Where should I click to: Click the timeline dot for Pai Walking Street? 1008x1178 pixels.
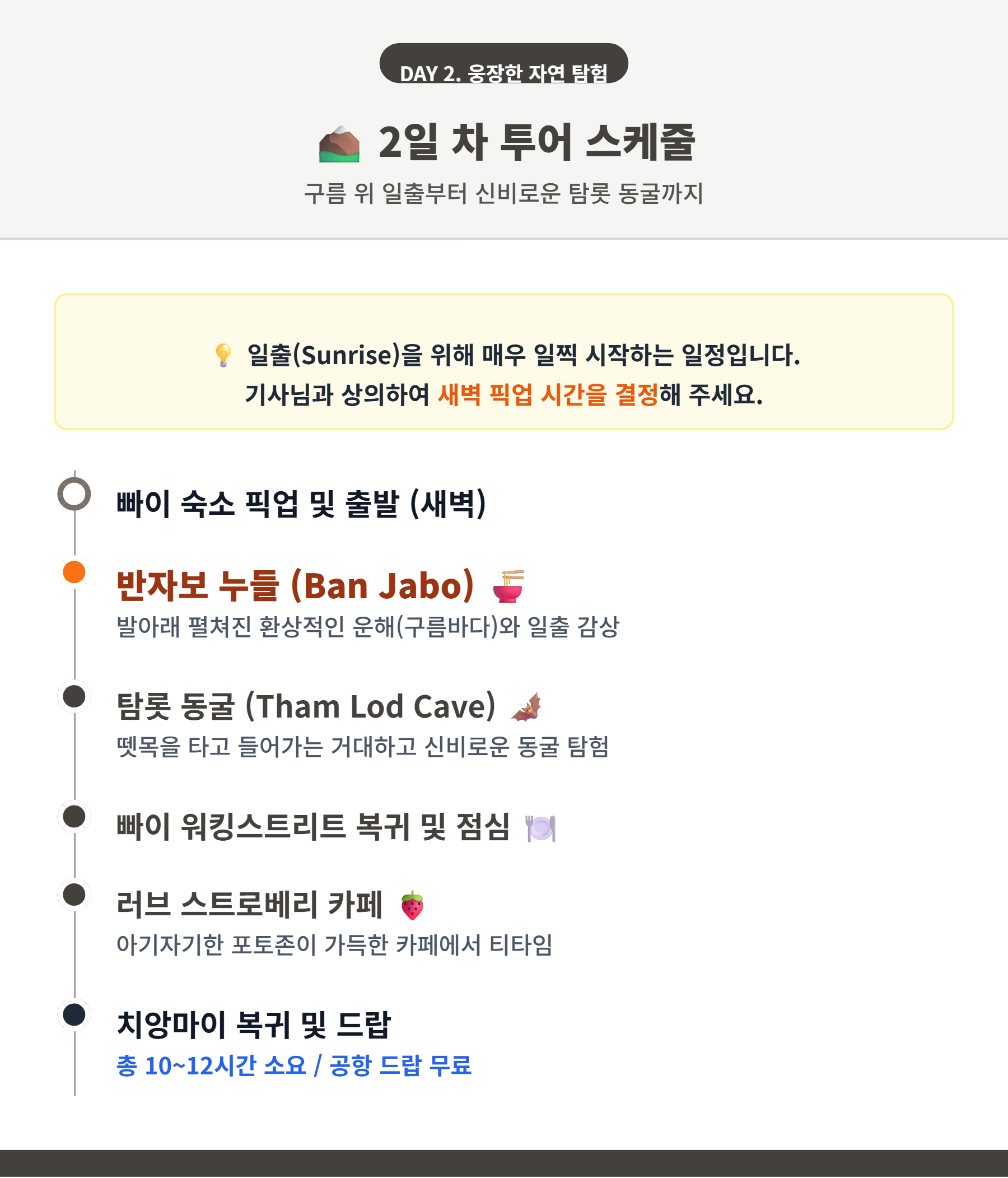[74, 816]
